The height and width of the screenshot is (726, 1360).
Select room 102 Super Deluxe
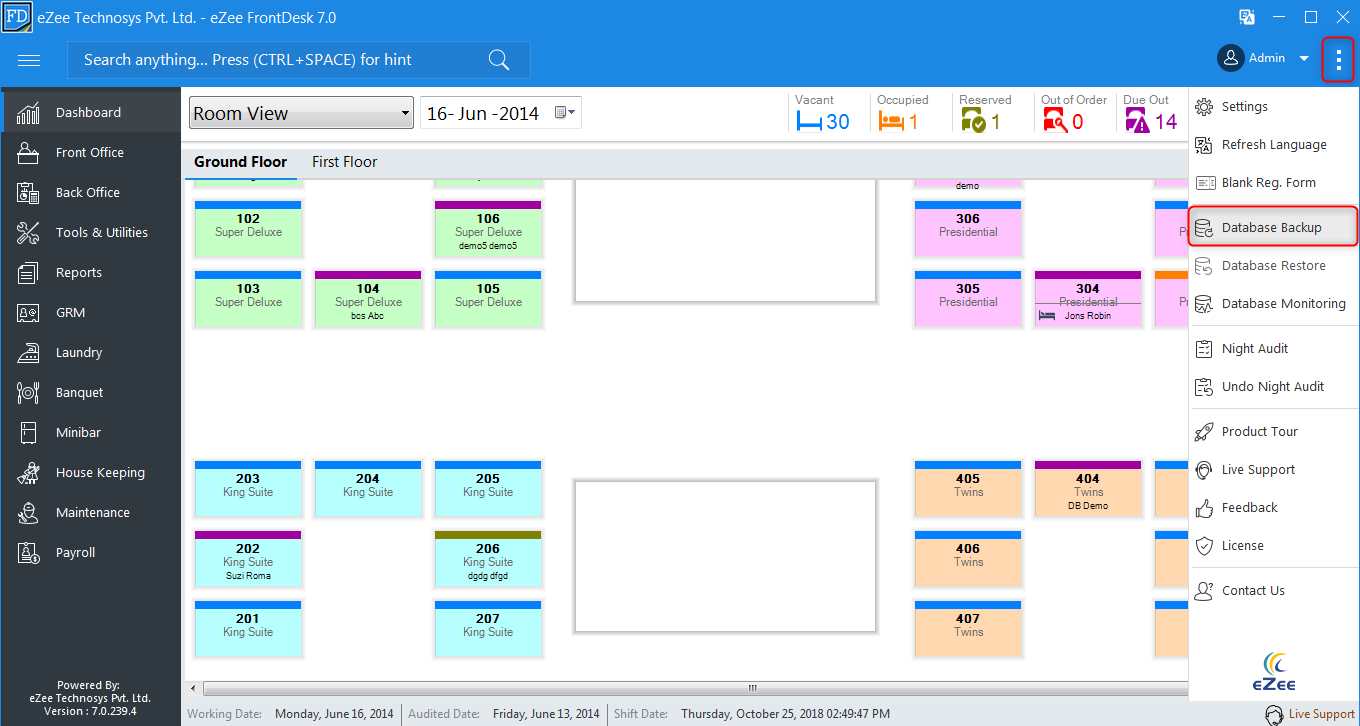pos(248,228)
